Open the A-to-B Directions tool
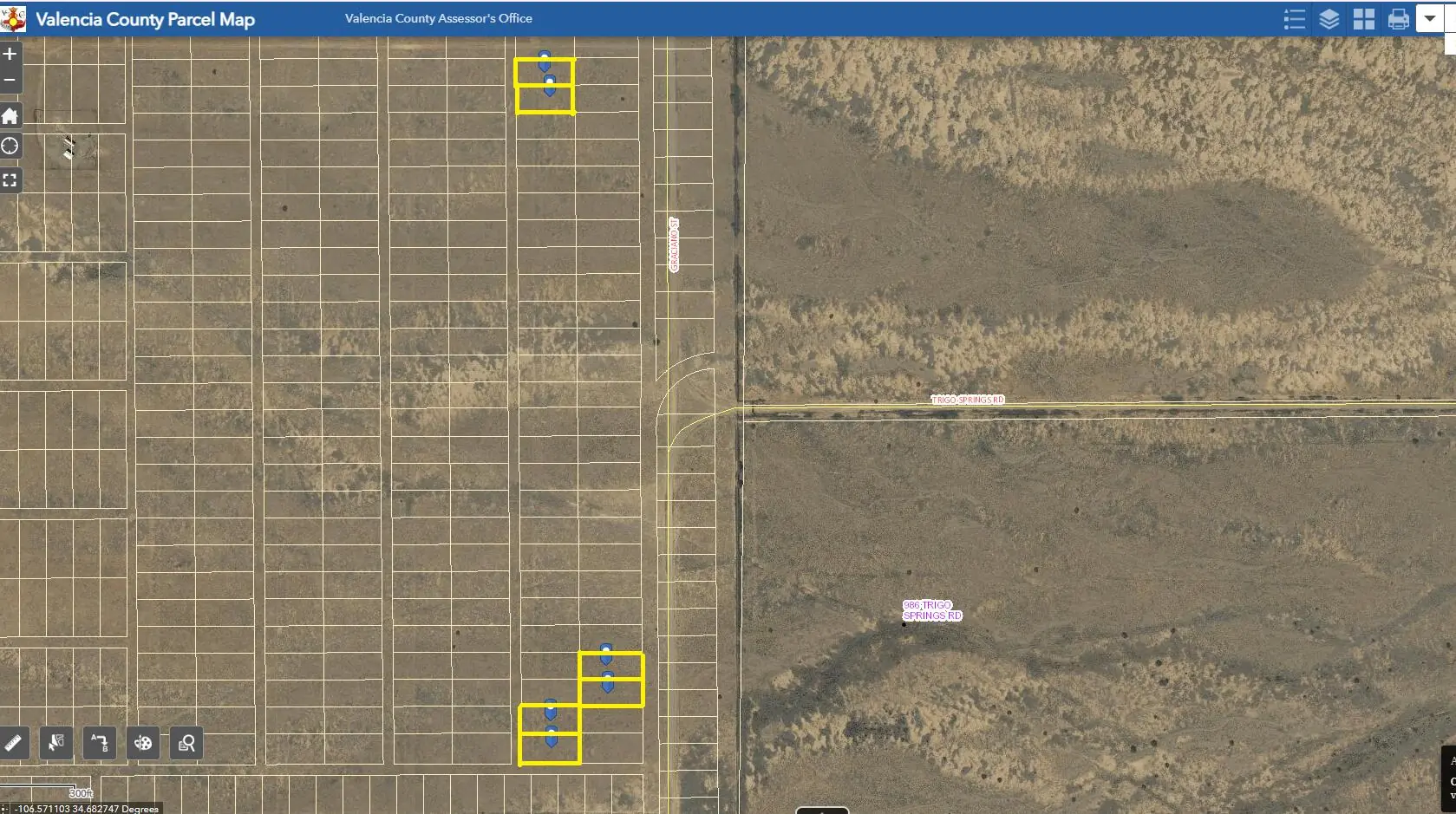The width and height of the screenshot is (1456, 814). [x=98, y=743]
